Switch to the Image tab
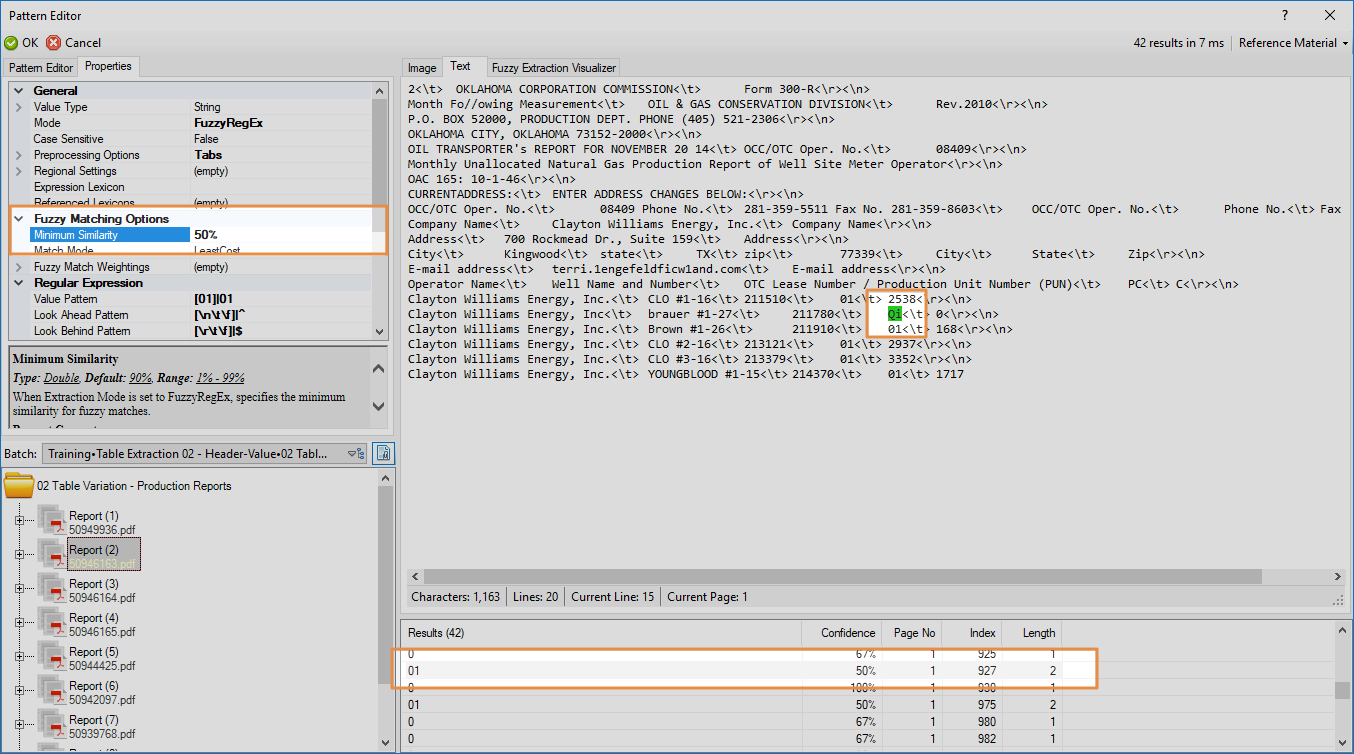 click(422, 68)
